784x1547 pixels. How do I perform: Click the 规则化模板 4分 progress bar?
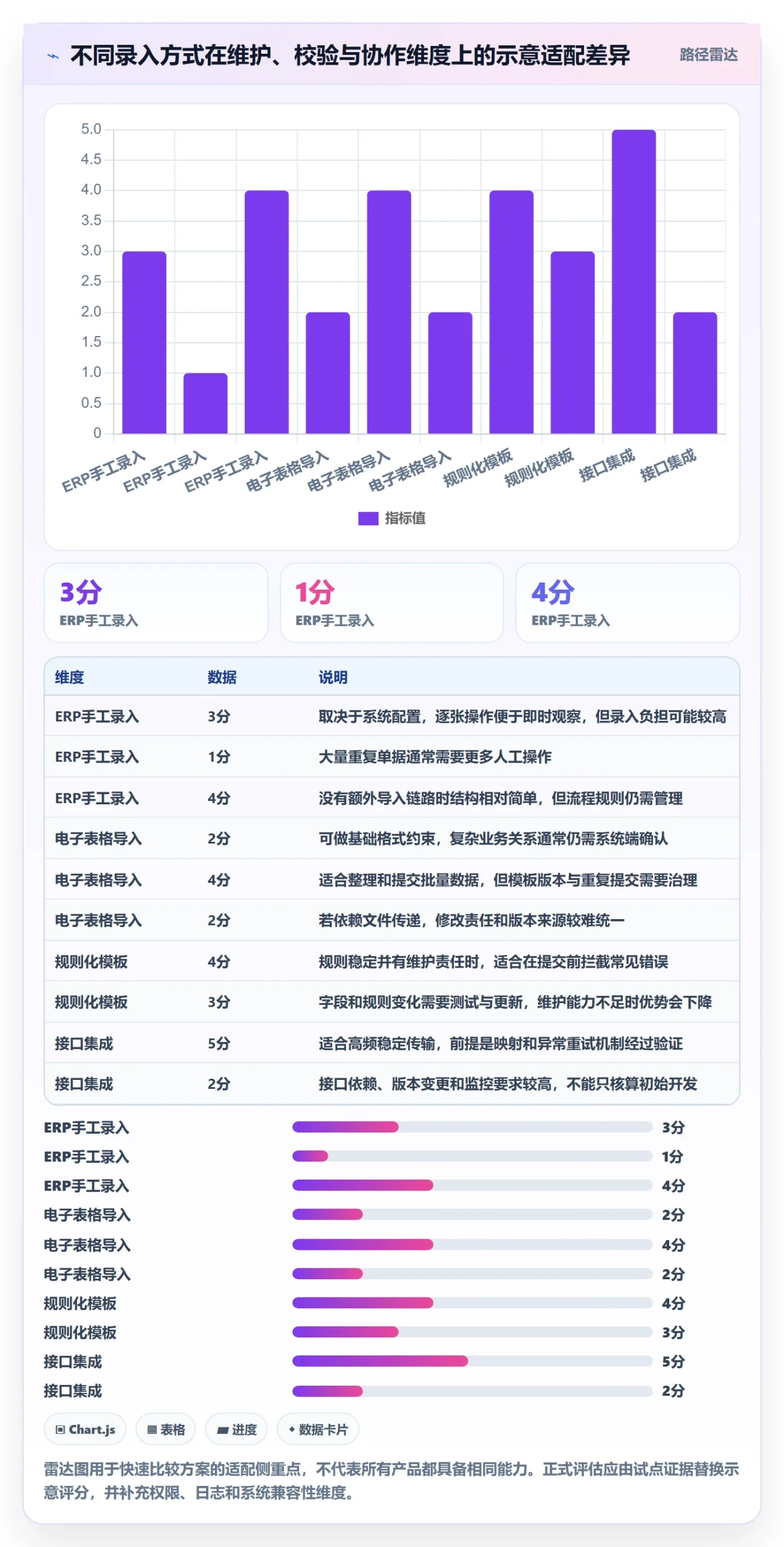(x=472, y=1302)
